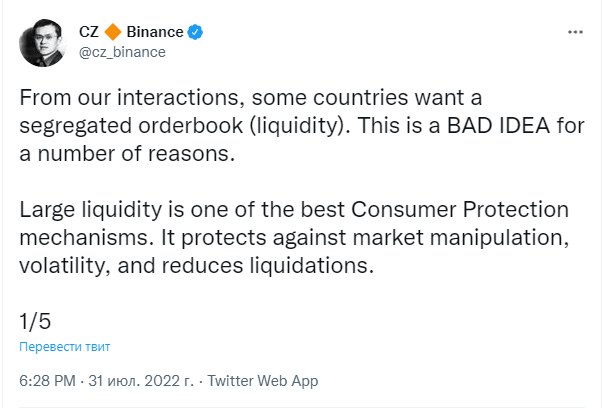This screenshot has width=604, height=408.
Task: Click the line "a number of reasons."
Action: (127, 154)
